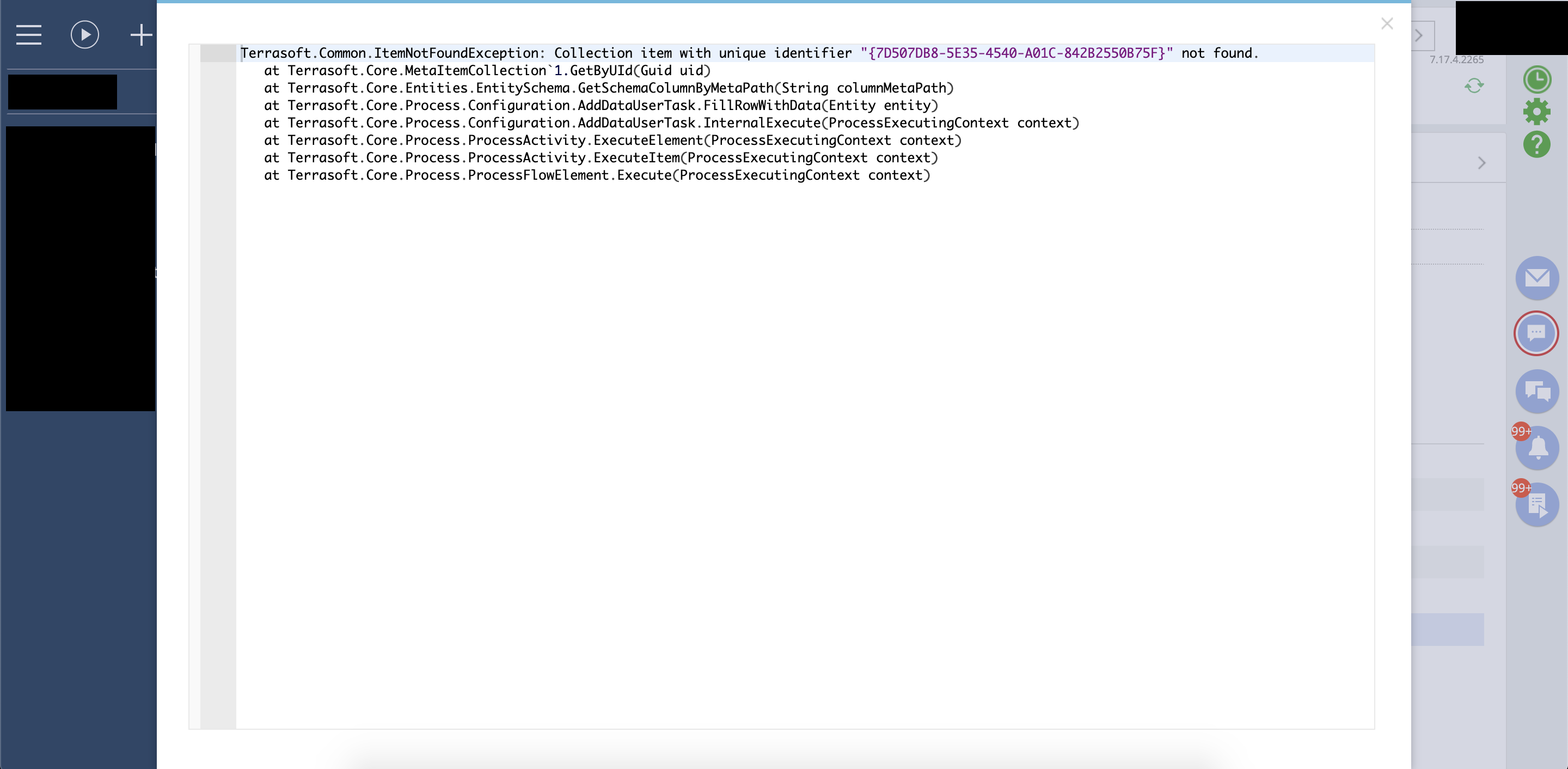Viewport: 1568px width, 769px height.
Task: Open the green gear system designer
Action: coord(1537,112)
